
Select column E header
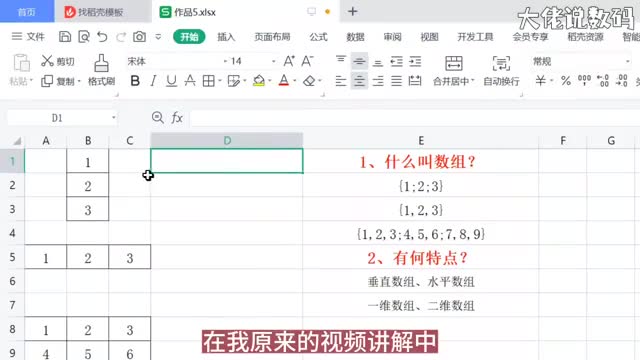[421, 141]
